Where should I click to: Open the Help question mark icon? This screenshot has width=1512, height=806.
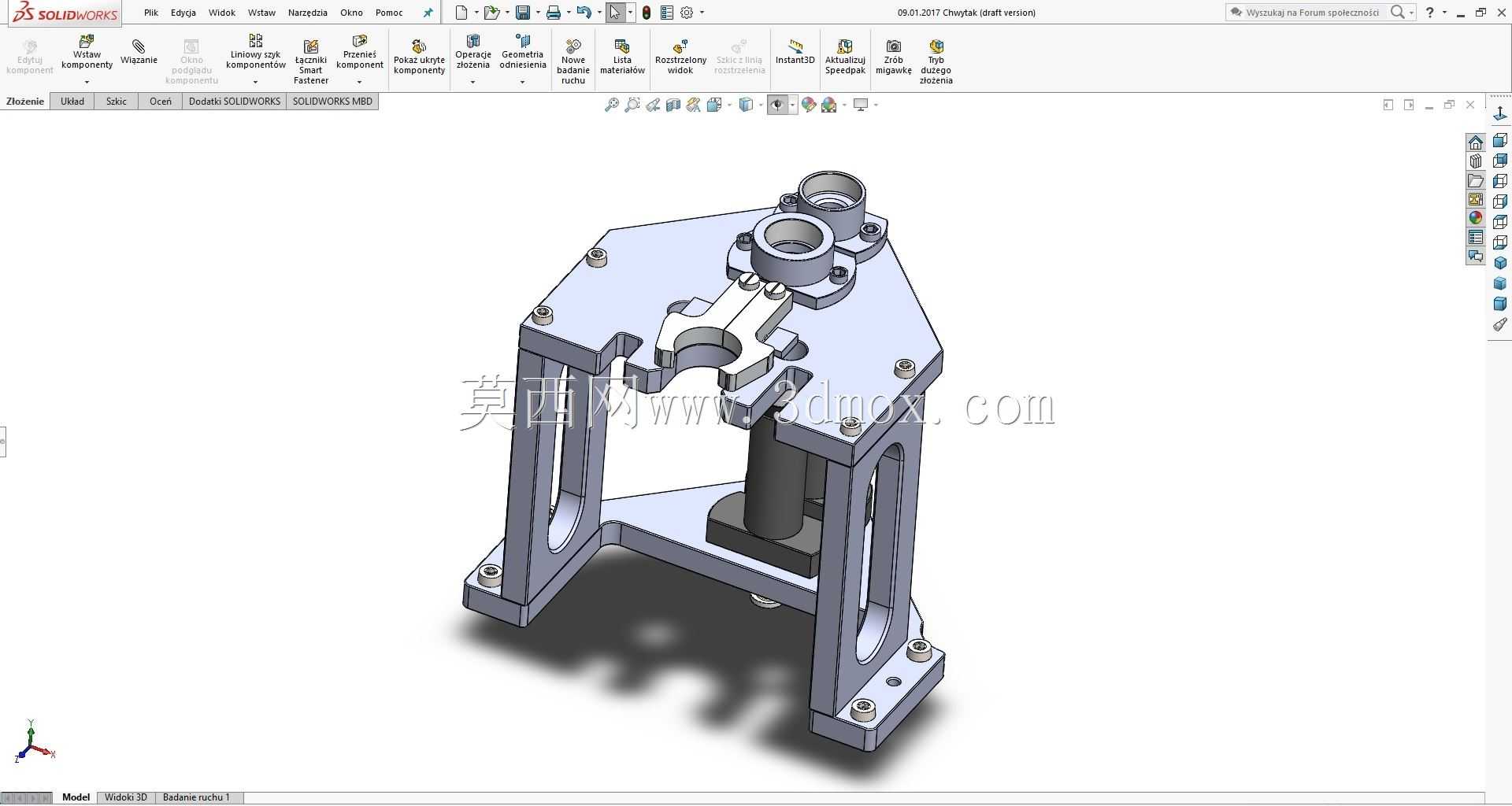(1430, 12)
